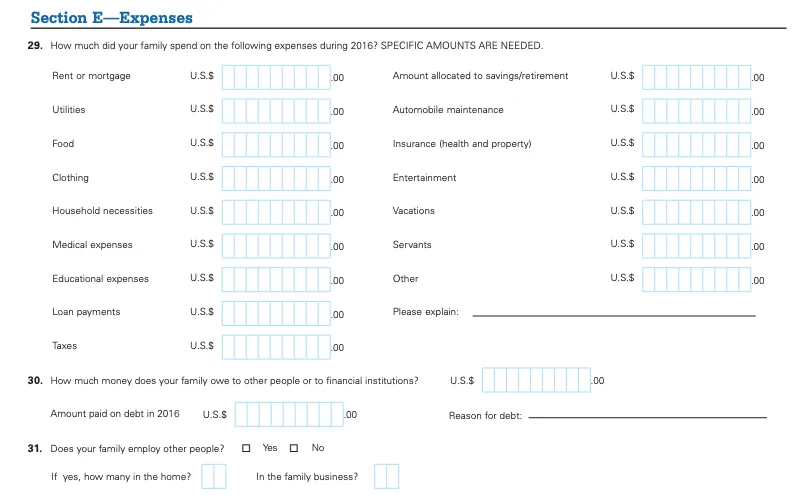
Task: Click the In the family business box
Action: click(x=387, y=477)
